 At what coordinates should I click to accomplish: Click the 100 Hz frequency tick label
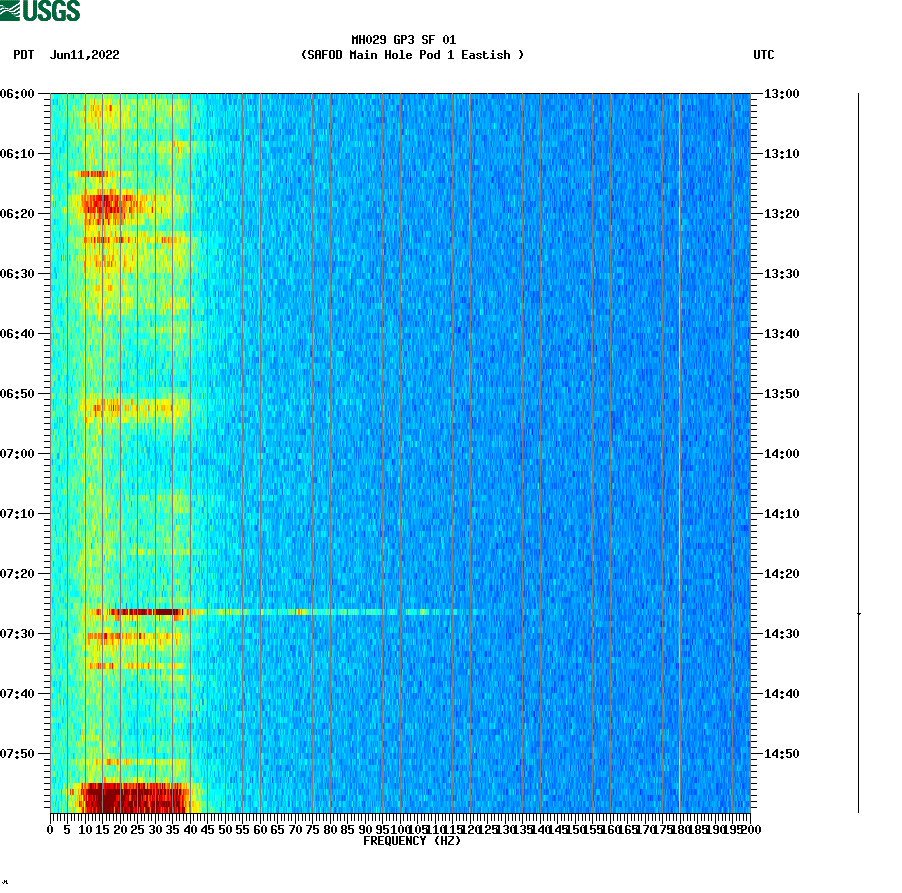pyautogui.click(x=398, y=828)
